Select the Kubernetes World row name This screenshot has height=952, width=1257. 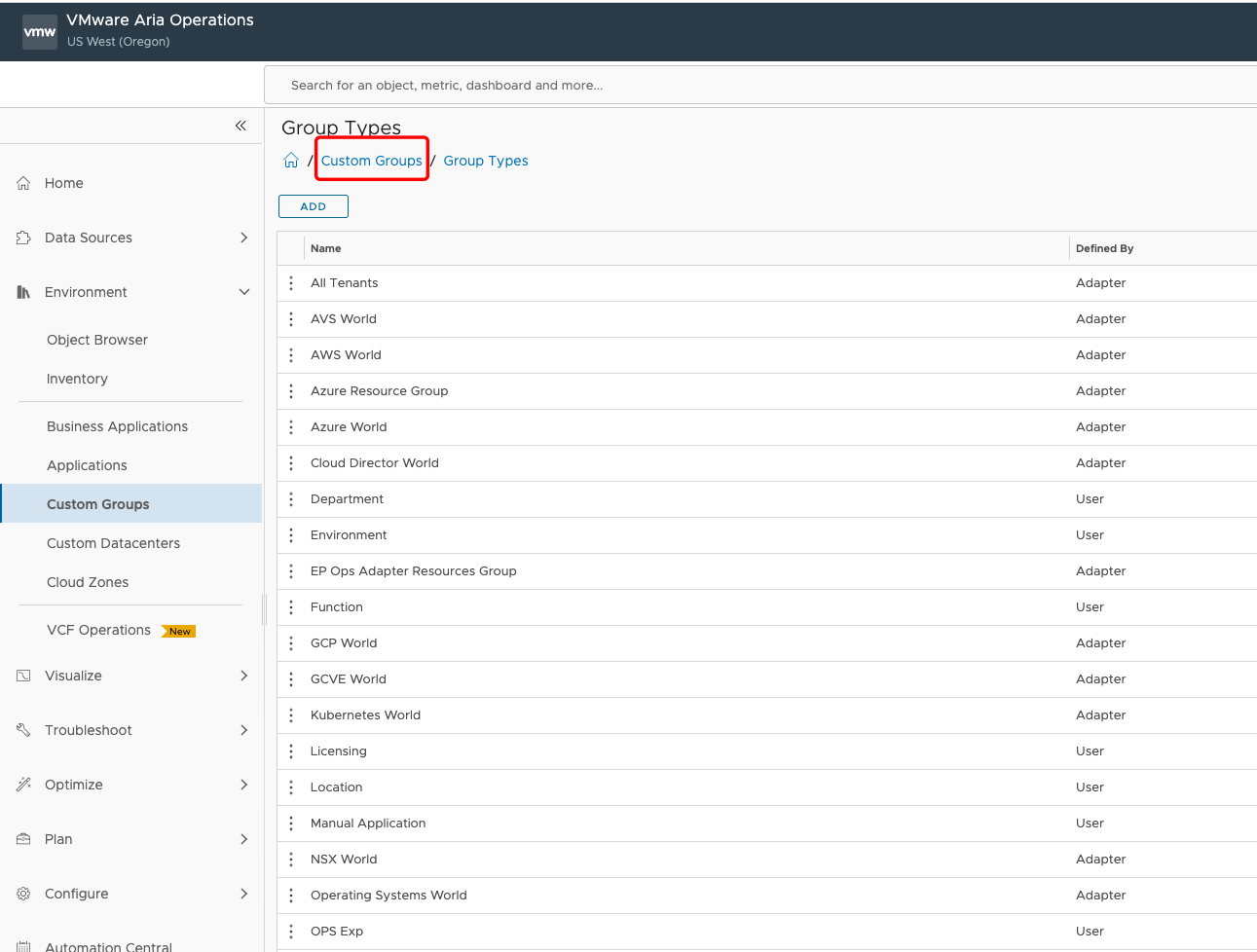(365, 715)
